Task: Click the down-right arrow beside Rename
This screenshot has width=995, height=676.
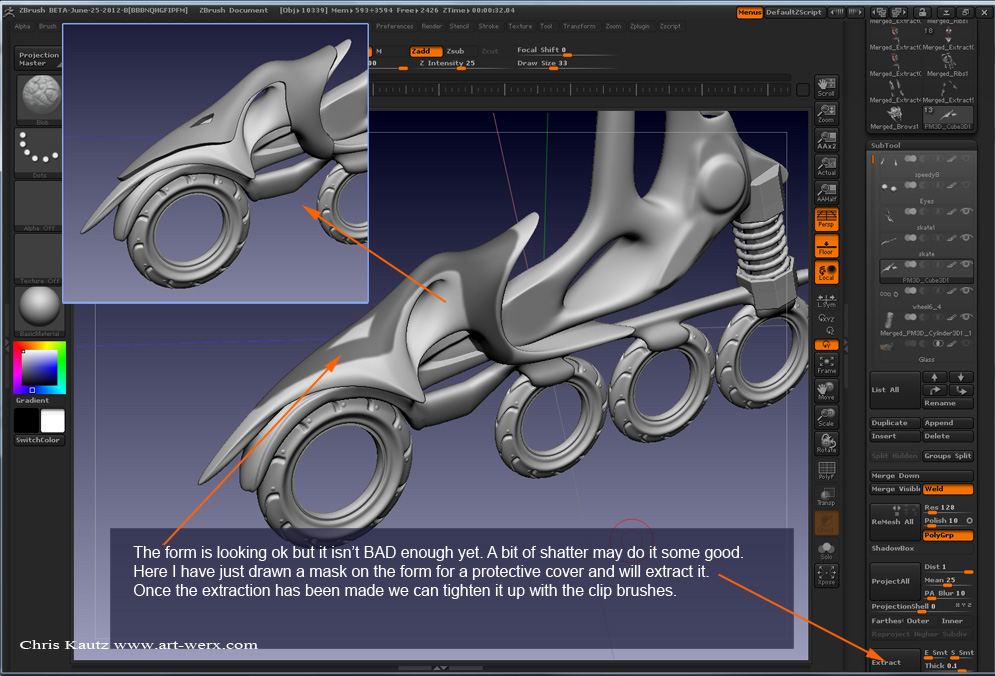Action: tap(961, 390)
